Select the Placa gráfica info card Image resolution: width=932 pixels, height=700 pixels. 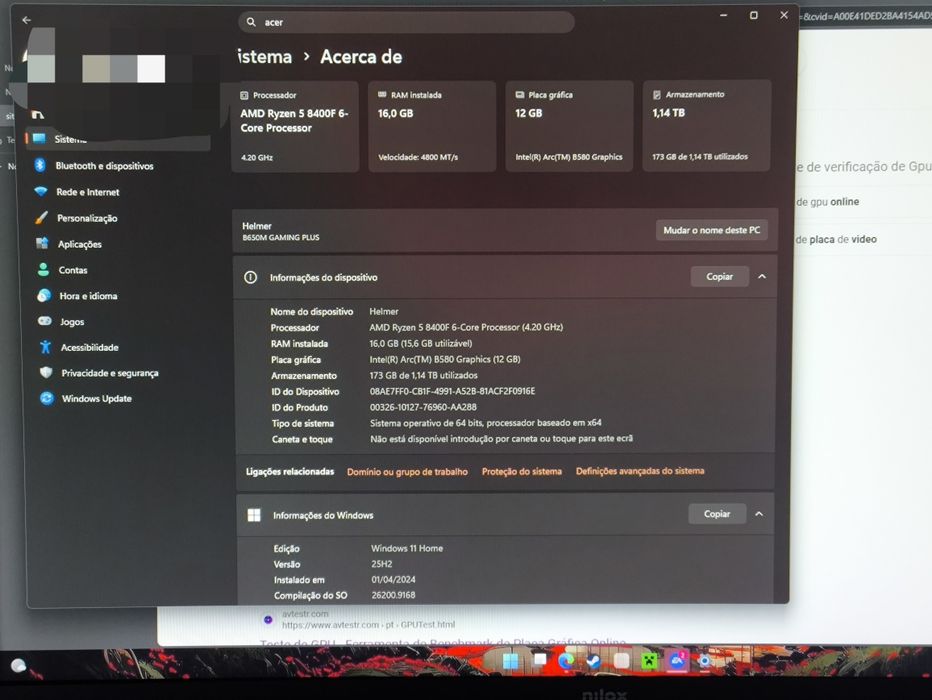tap(569, 127)
